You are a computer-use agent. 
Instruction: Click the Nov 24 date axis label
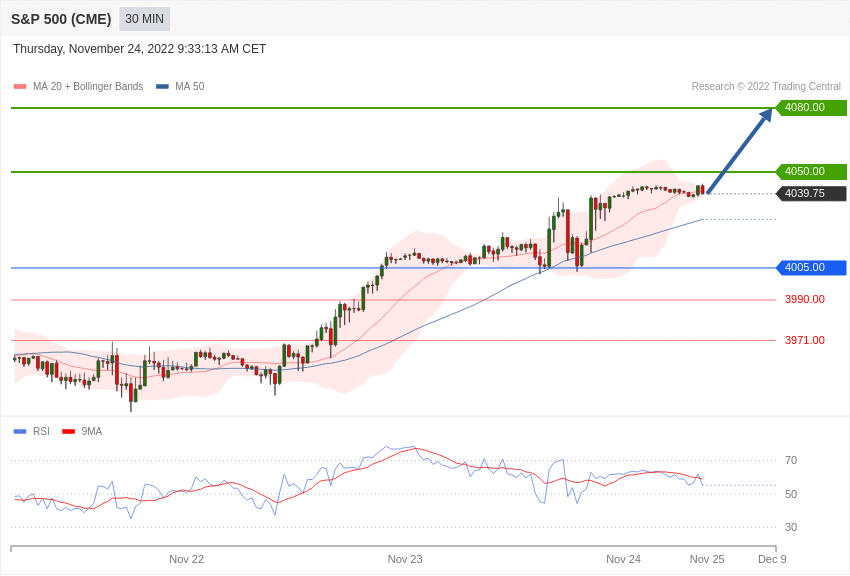point(623,559)
